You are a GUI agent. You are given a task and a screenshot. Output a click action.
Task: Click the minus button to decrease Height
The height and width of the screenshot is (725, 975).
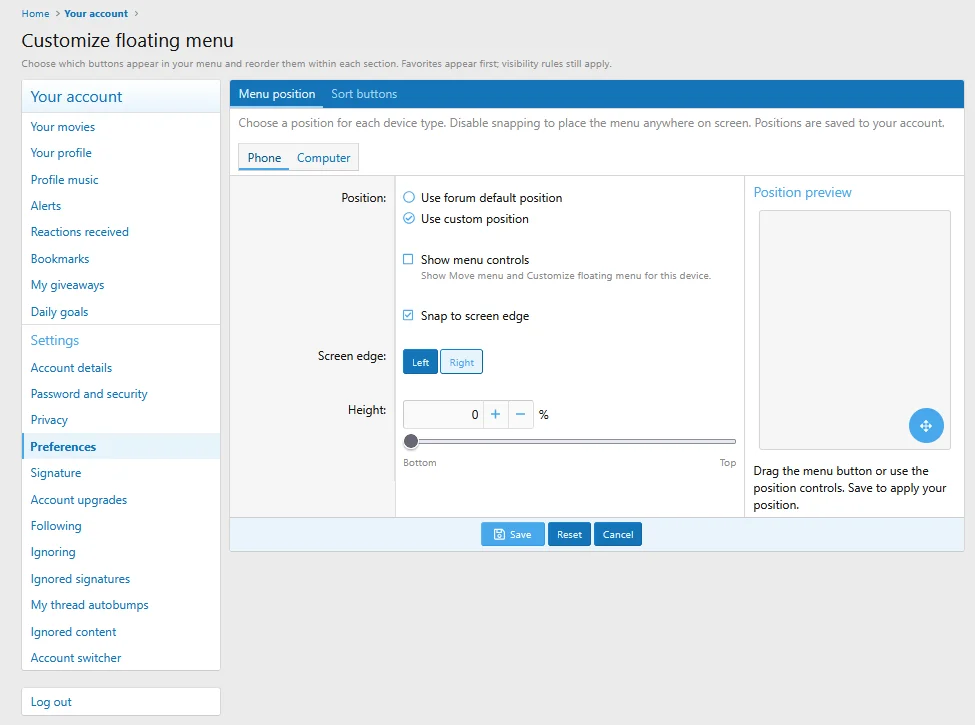(520, 414)
